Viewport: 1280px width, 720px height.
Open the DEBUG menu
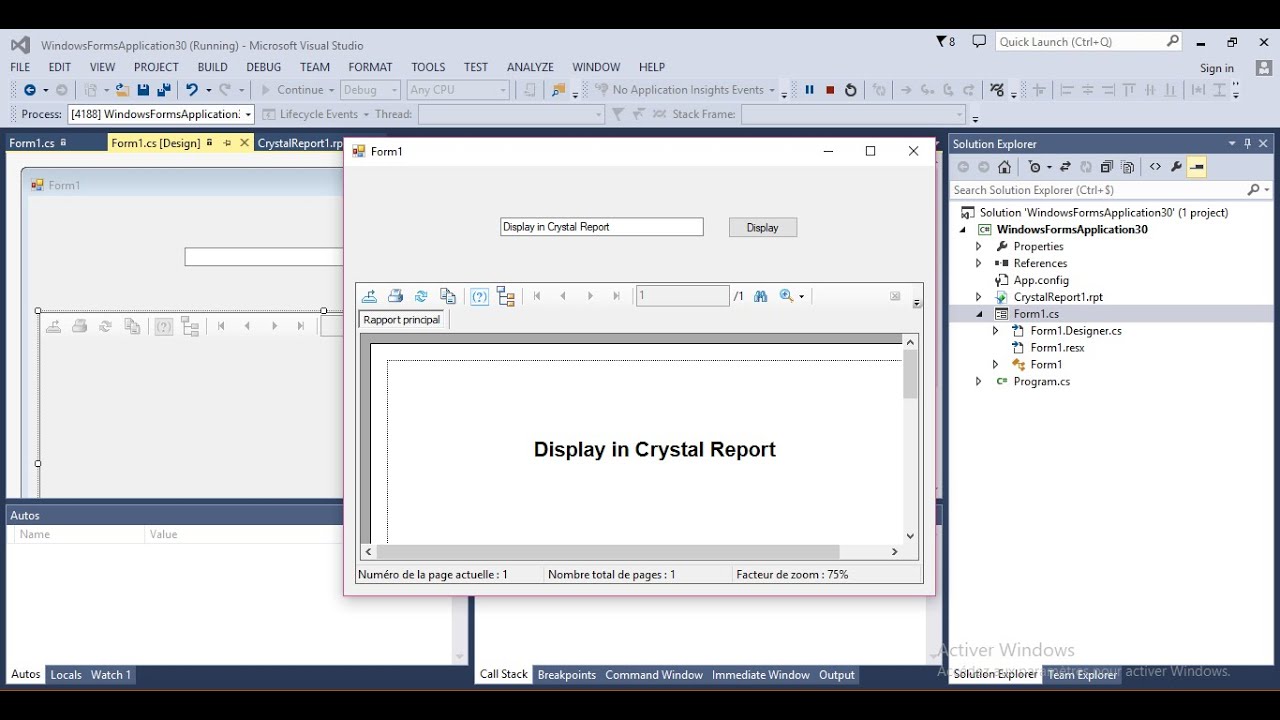click(x=263, y=67)
